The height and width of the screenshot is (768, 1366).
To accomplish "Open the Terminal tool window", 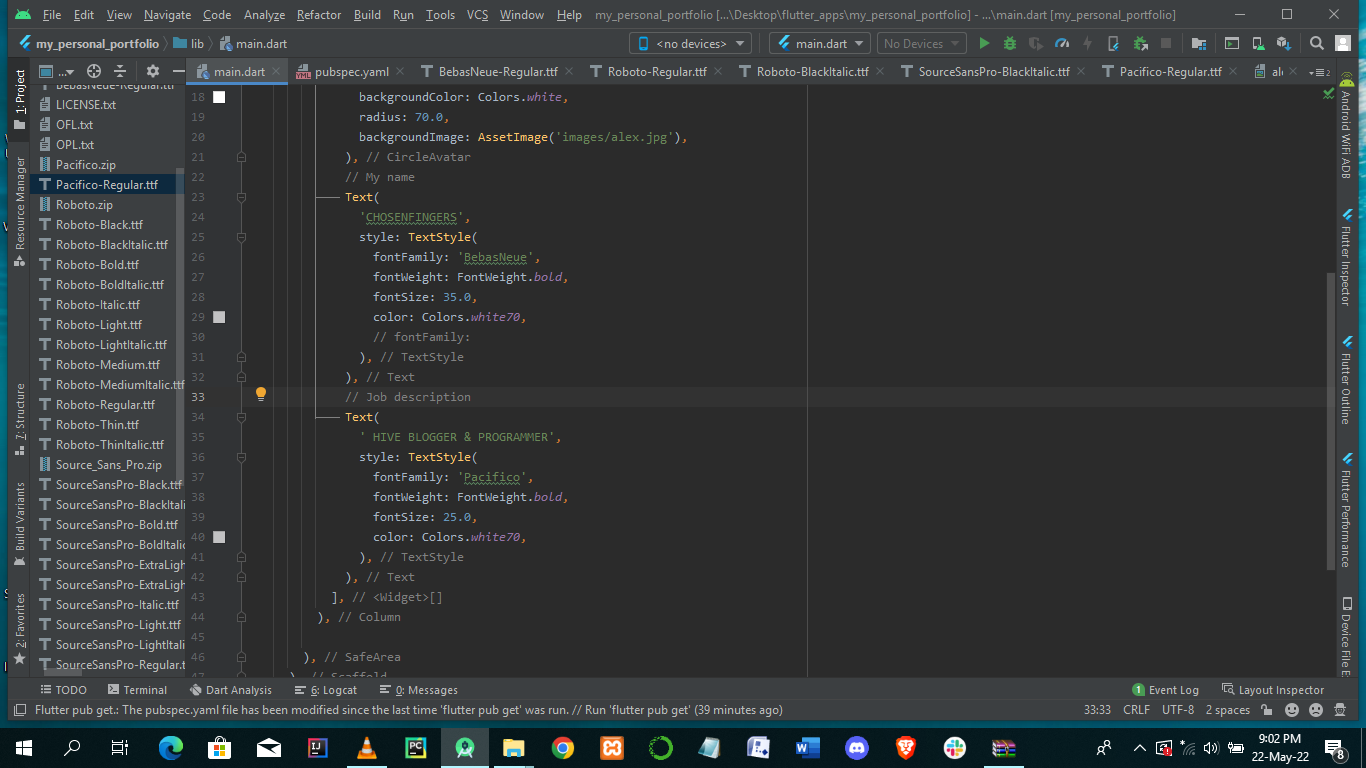I will tap(136, 690).
